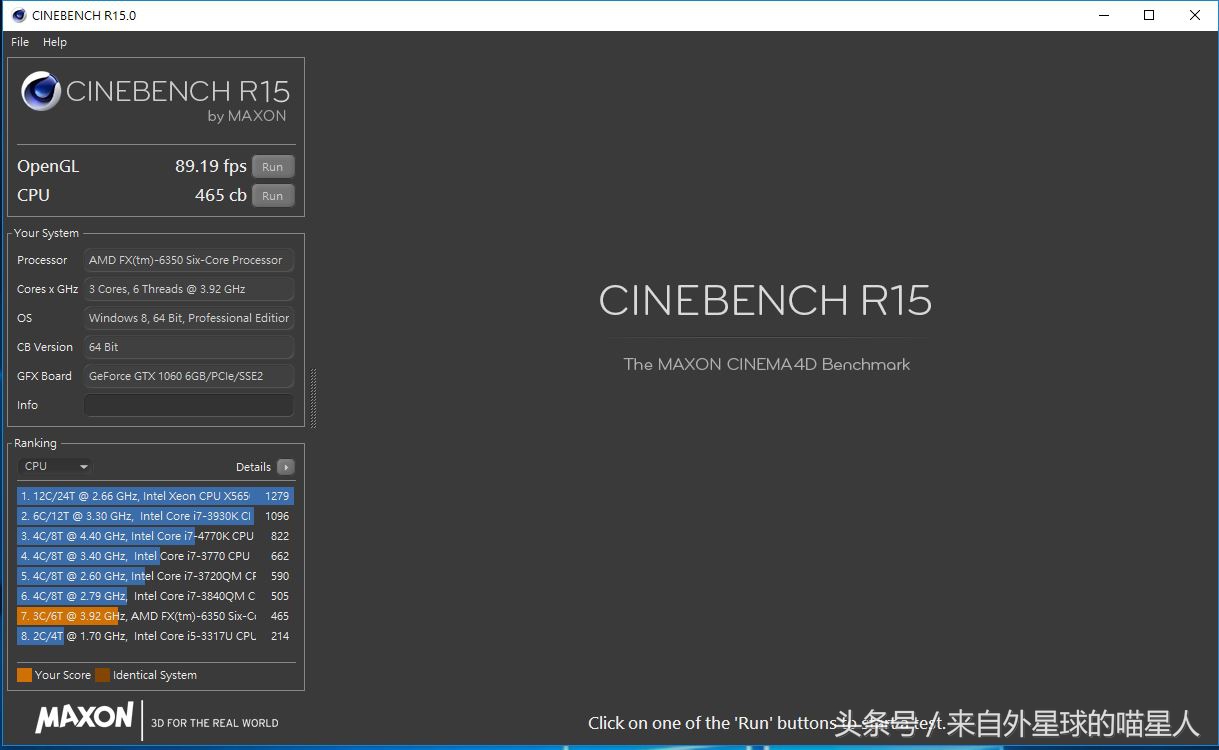The height and width of the screenshot is (750, 1219).
Task: Click the Cinebench app icon in title bar
Action: [x=18, y=15]
